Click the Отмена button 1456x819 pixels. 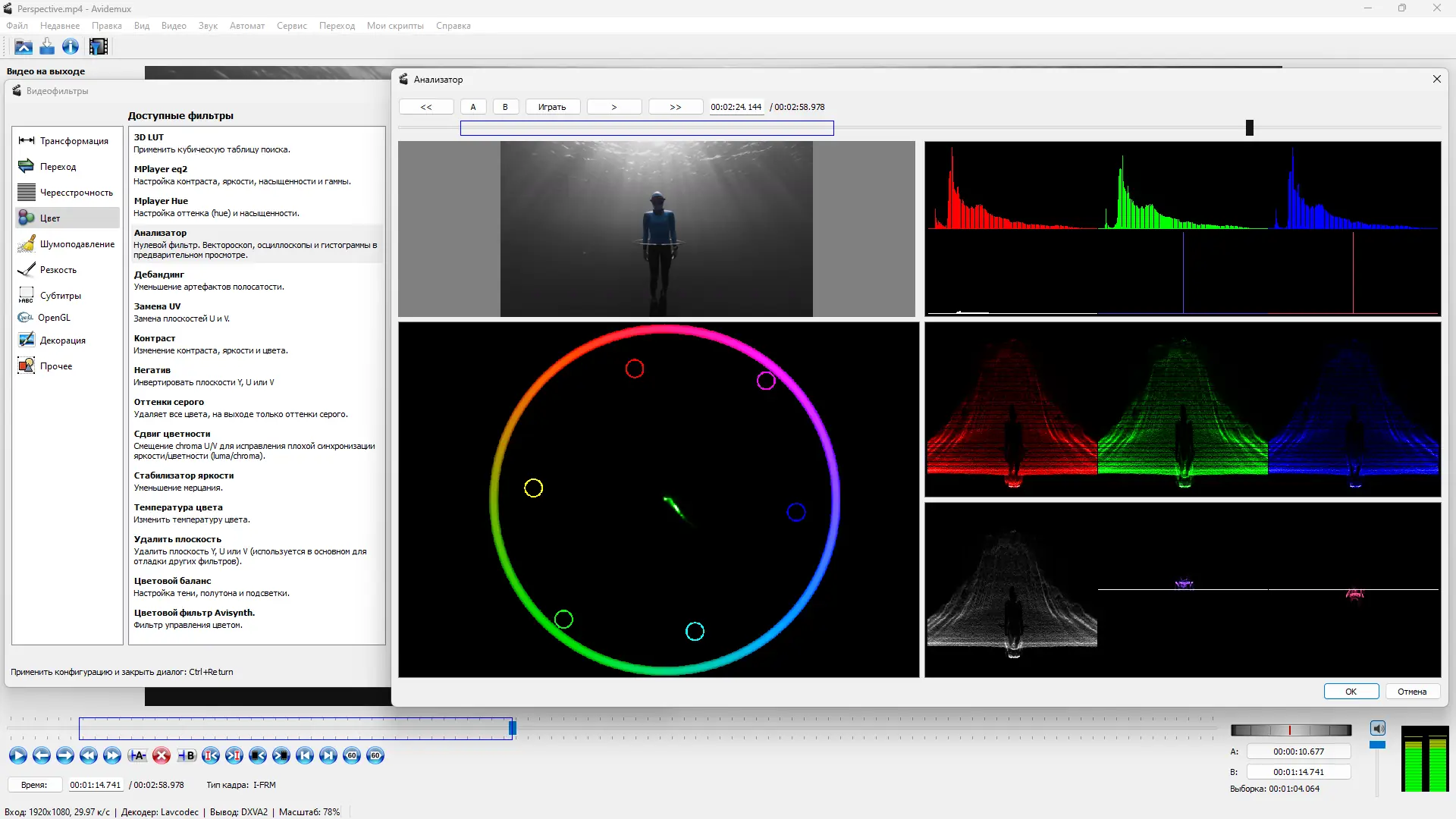click(1412, 692)
